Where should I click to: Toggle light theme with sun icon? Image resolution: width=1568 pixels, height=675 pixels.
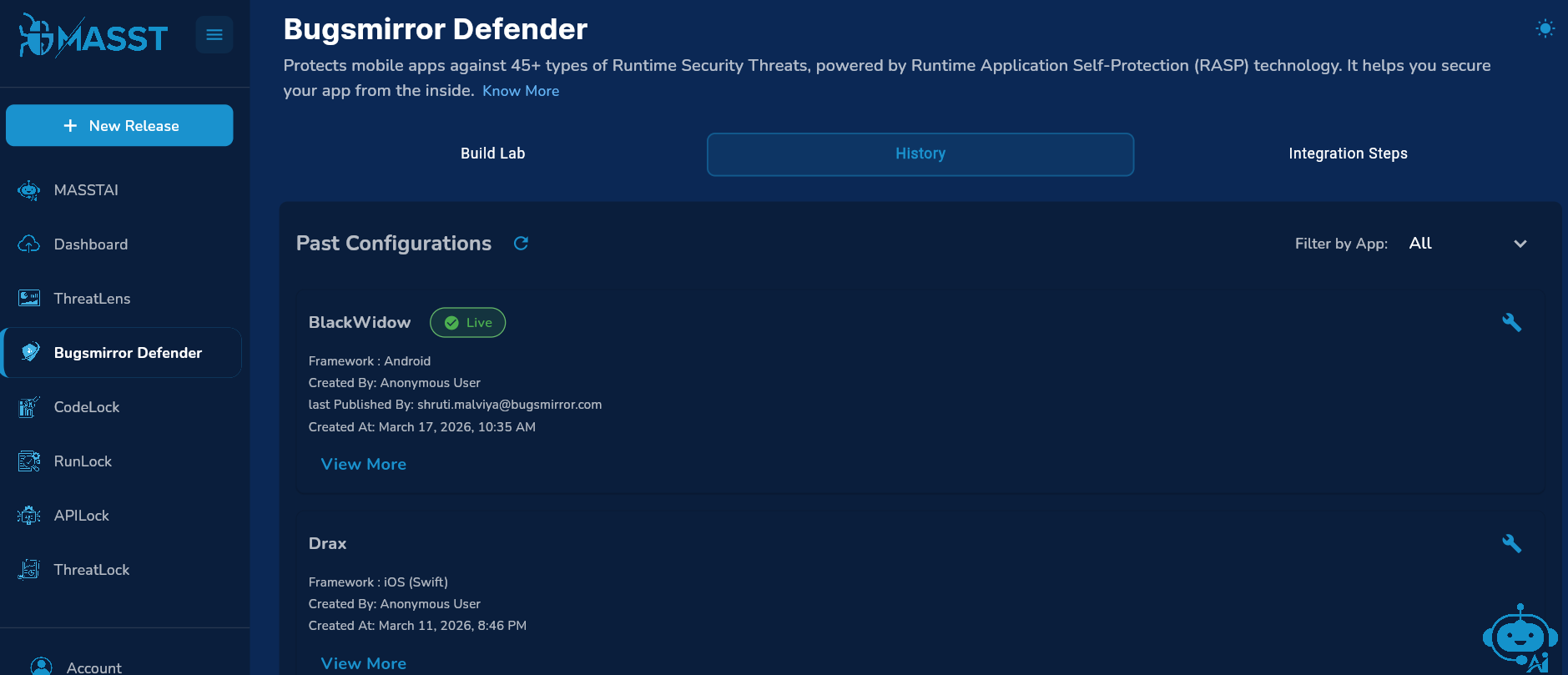click(x=1545, y=29)
